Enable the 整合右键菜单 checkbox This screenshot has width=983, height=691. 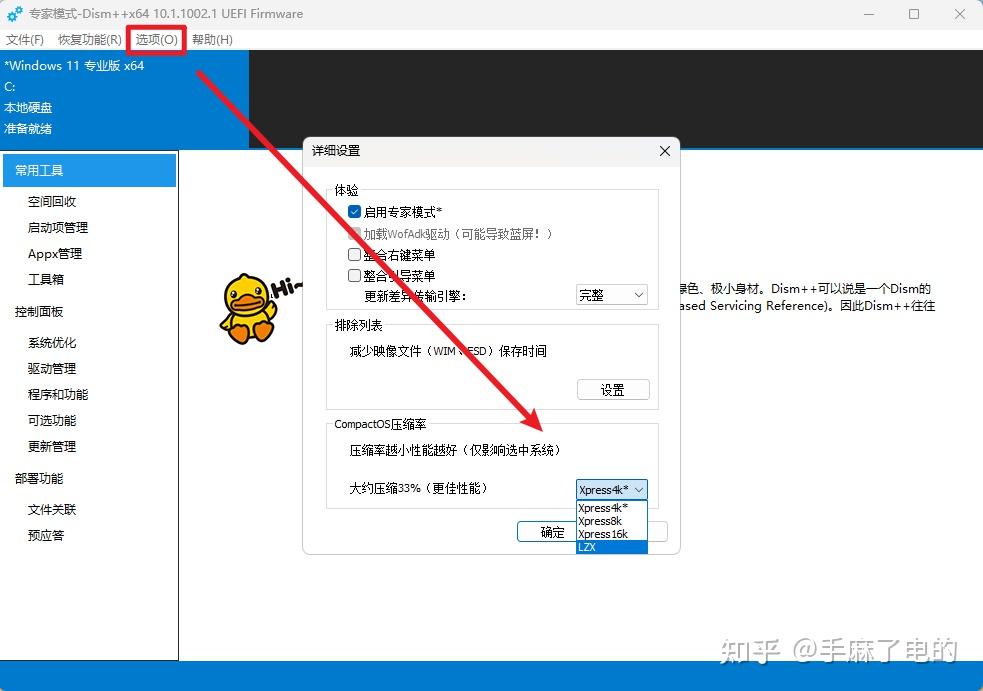coord(355,254)
